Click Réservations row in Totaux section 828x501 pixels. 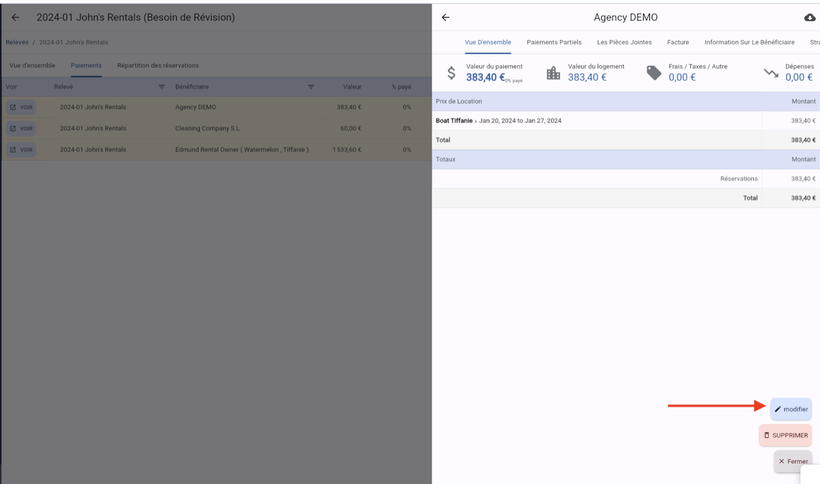pyautogui.click(x=626, y=179)
